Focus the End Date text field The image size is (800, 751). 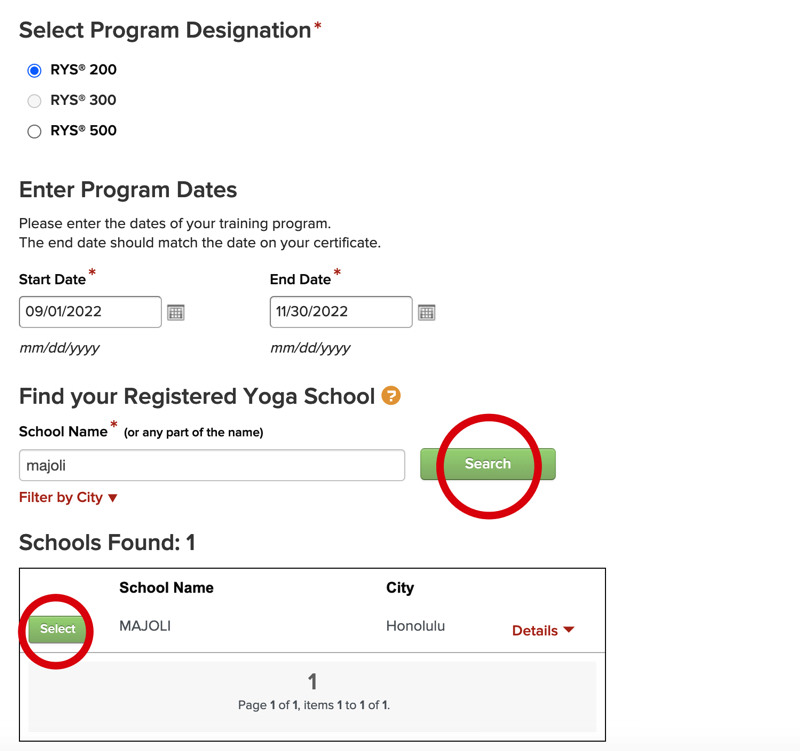340,312
